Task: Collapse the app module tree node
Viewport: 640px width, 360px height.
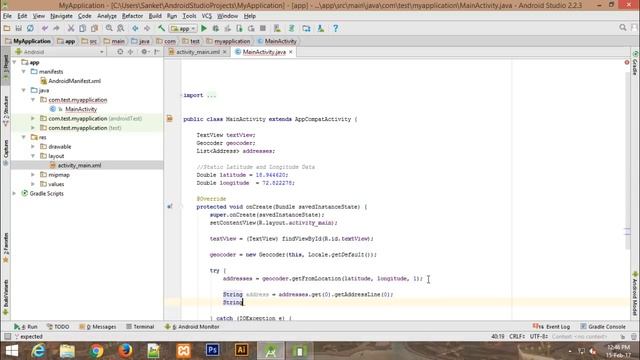Action: (15, 62)
